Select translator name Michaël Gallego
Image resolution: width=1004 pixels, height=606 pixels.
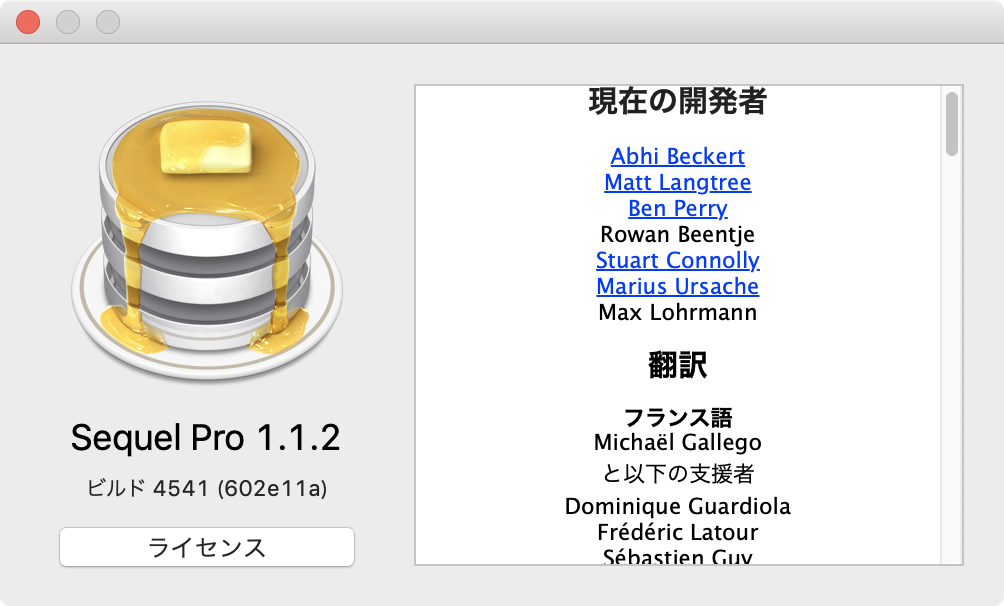pyautogui.click(x=678, y=442)
